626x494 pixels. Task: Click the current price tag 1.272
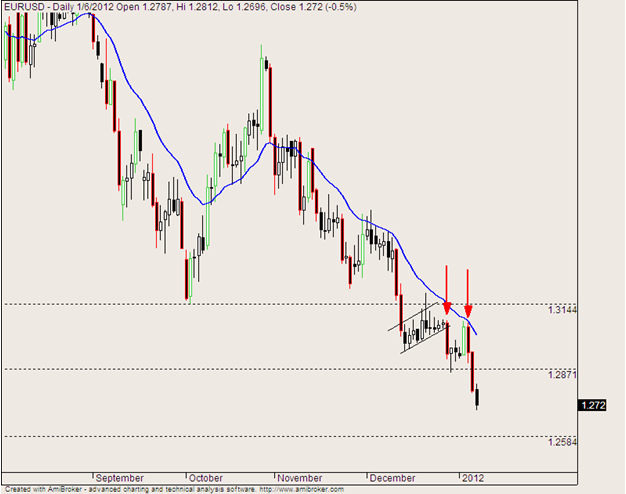pyautogui.click(x=592, y=405)
